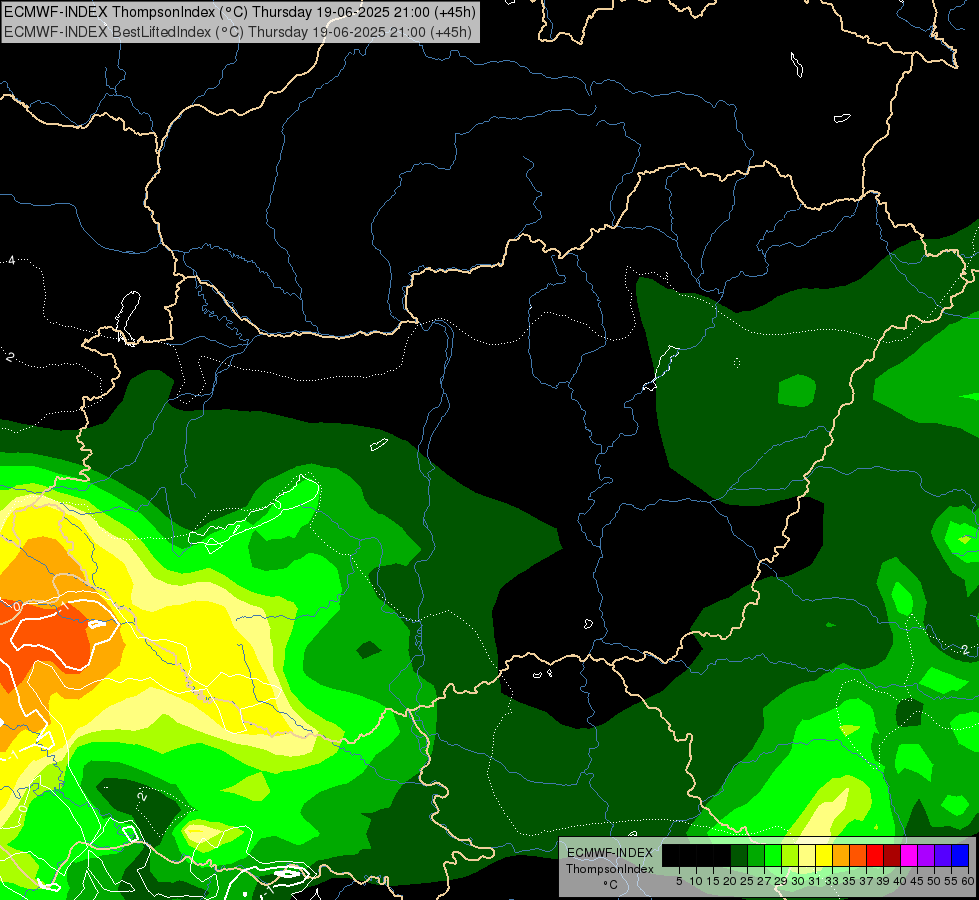Click the legend tick value '33'
The image size is (979, 900).
pyautogui.click(x=833, y=881)
